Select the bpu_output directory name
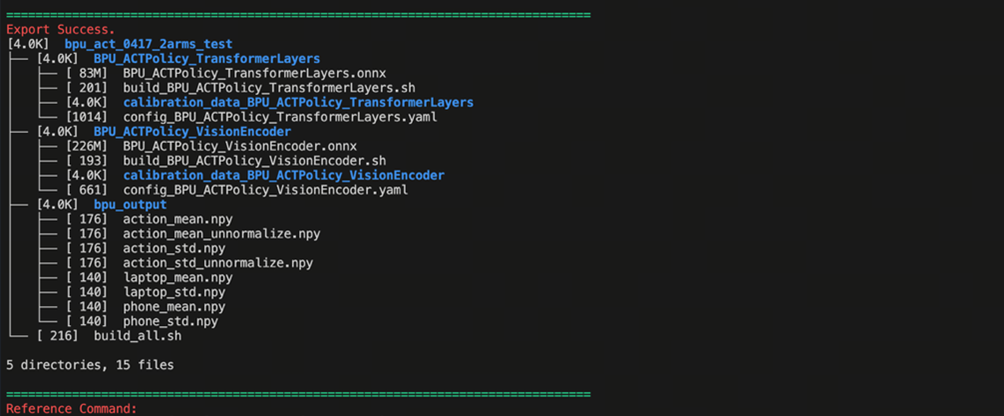This screenshot has width=1004, height=416. coord(130,205)
